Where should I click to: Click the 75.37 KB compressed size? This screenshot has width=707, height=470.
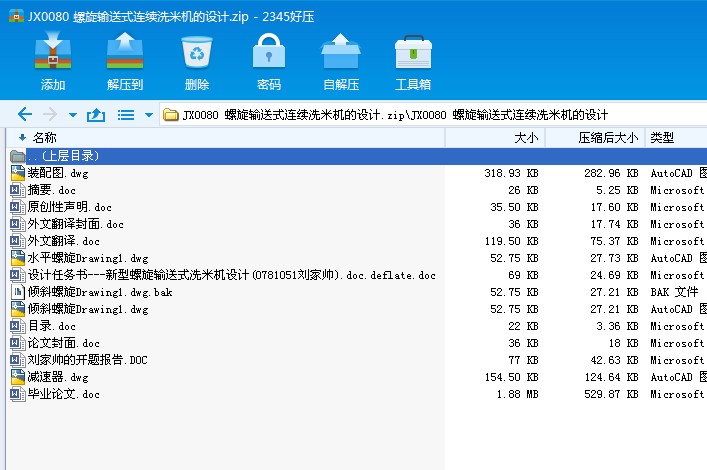click(x=614, y=241)
